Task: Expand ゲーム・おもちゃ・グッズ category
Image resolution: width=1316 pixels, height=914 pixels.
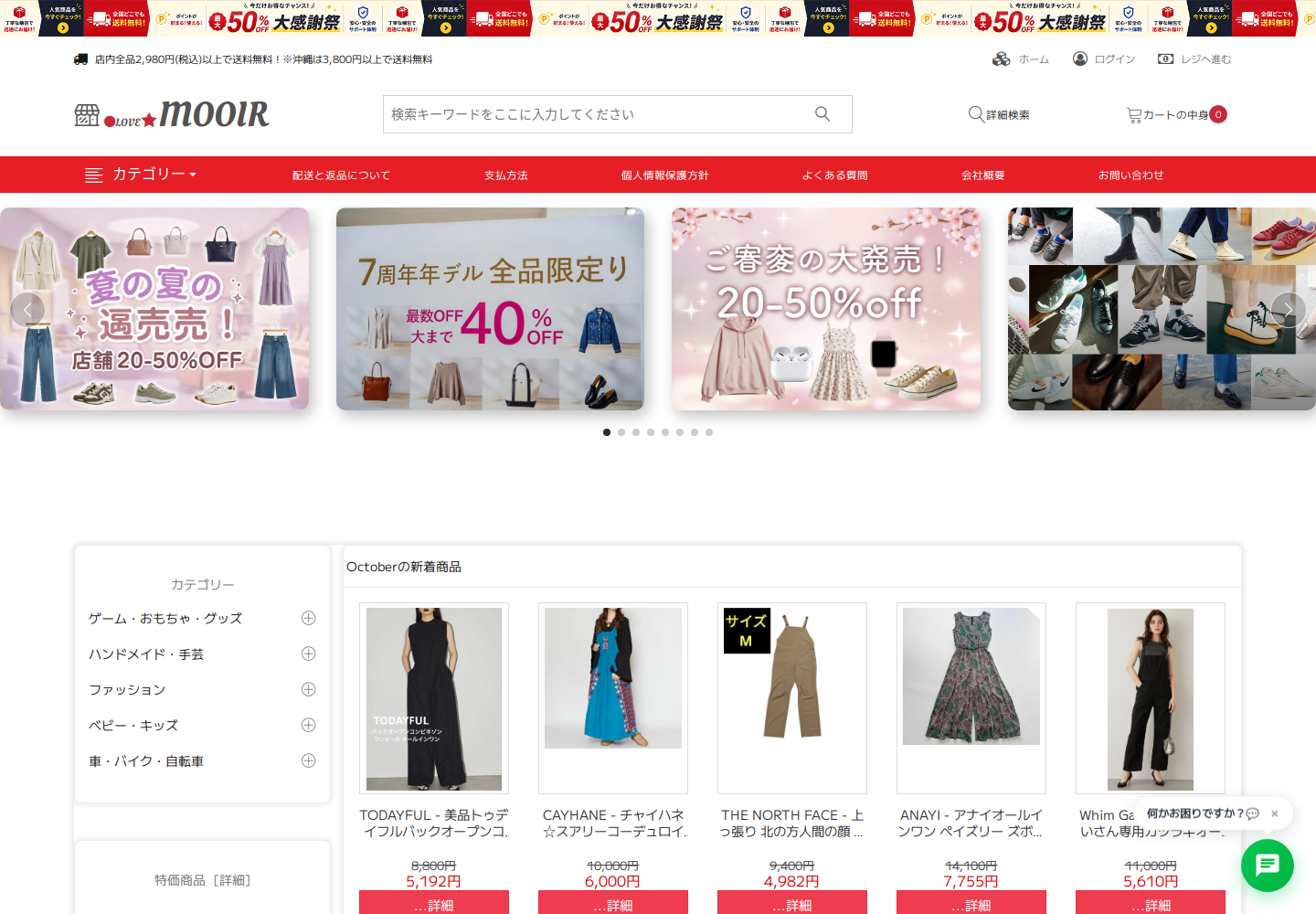Action: (309, 618)
